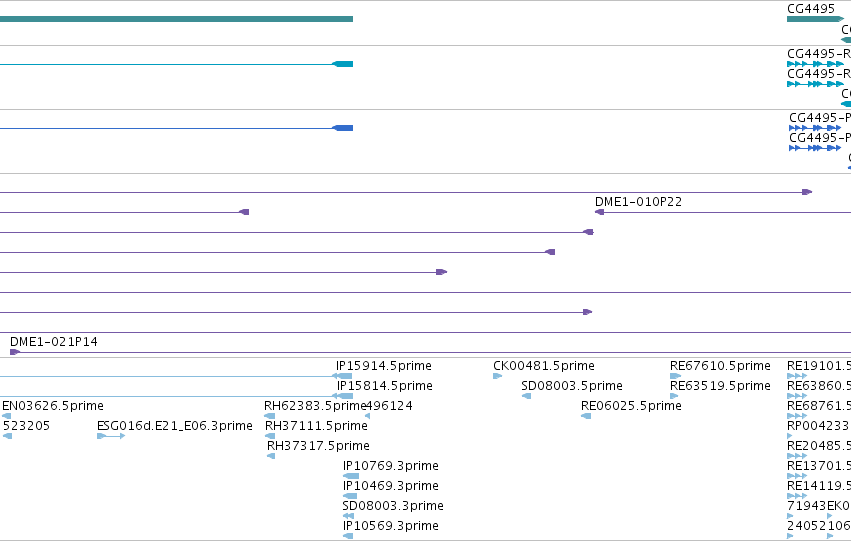851x541 pixels.
Task: Click the arrow glyph beside DME1-010P22
Action: 600,212
